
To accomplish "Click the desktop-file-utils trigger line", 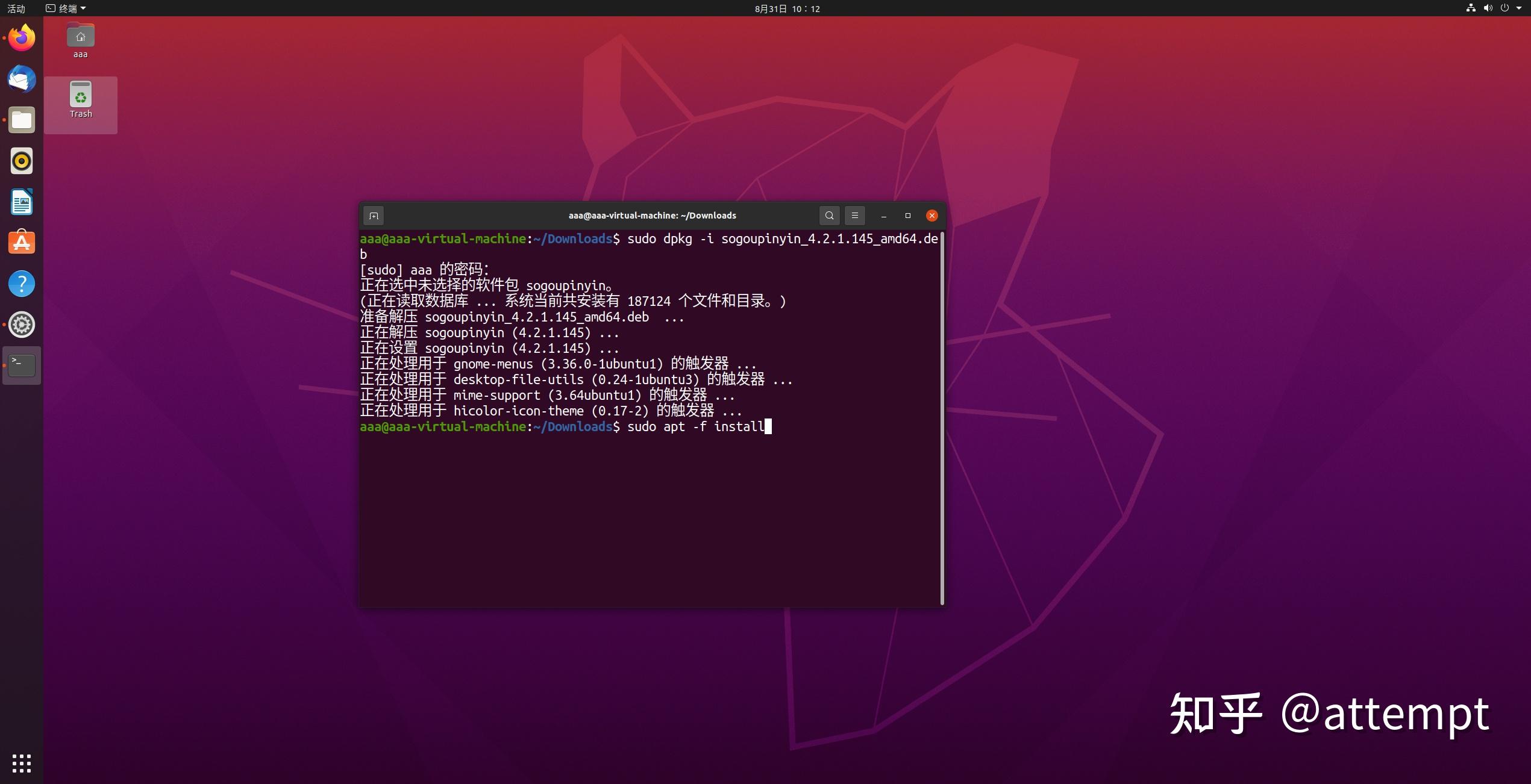I will coord(576,379).
